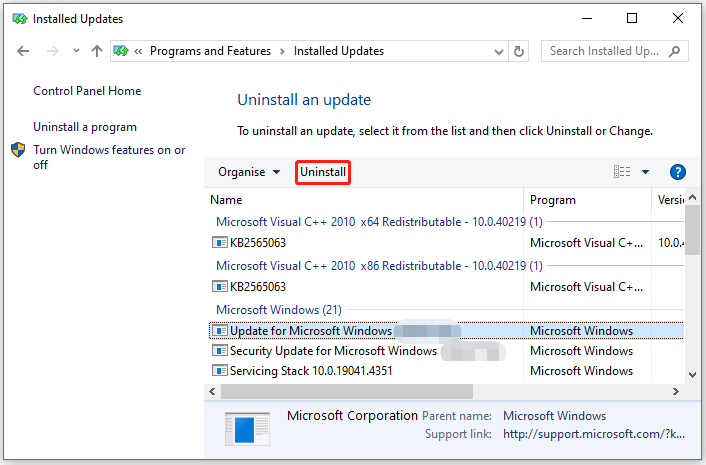Screen dimensions: 706x465
Task: Click the 10.0.4 version cell of first KB2565063
Action: [671, 243]
